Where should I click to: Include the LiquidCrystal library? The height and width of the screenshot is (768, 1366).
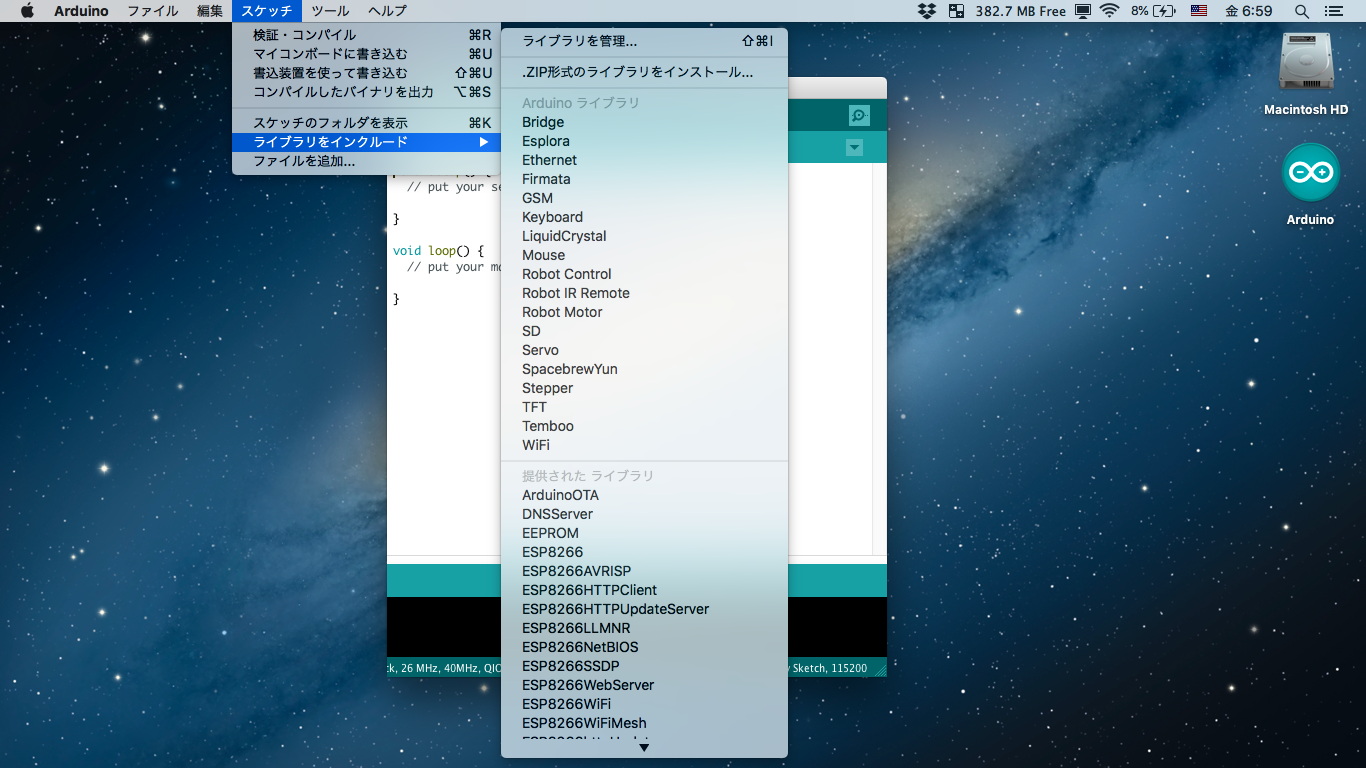tap(644, 236)
